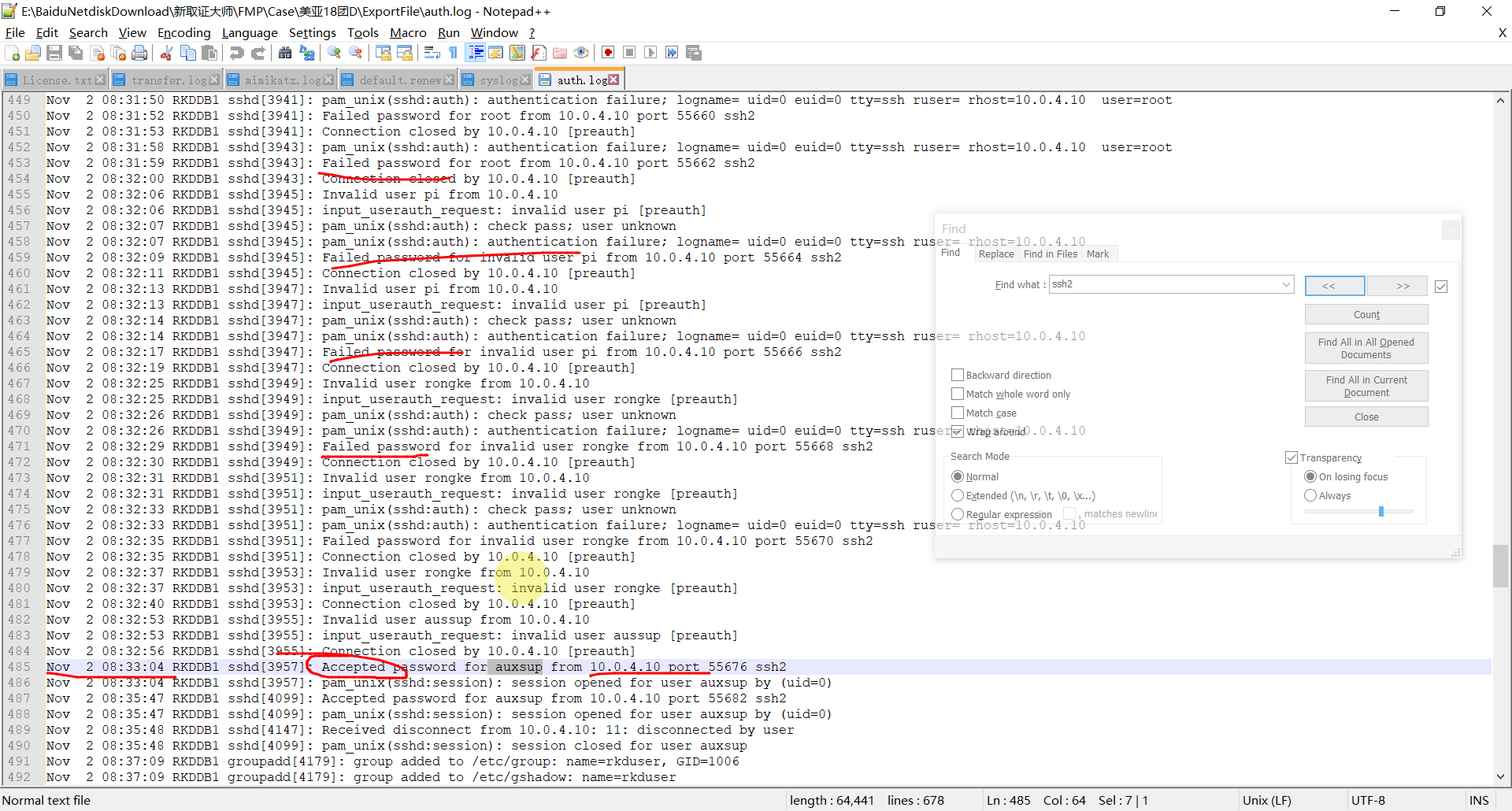
Task: Click the Count button
Action: point(1366,314)
